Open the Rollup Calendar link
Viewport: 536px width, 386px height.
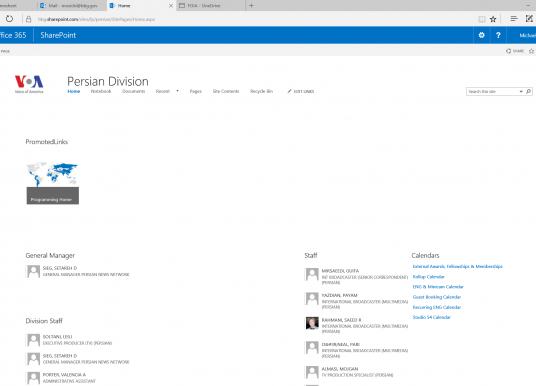tap(428, 277)
